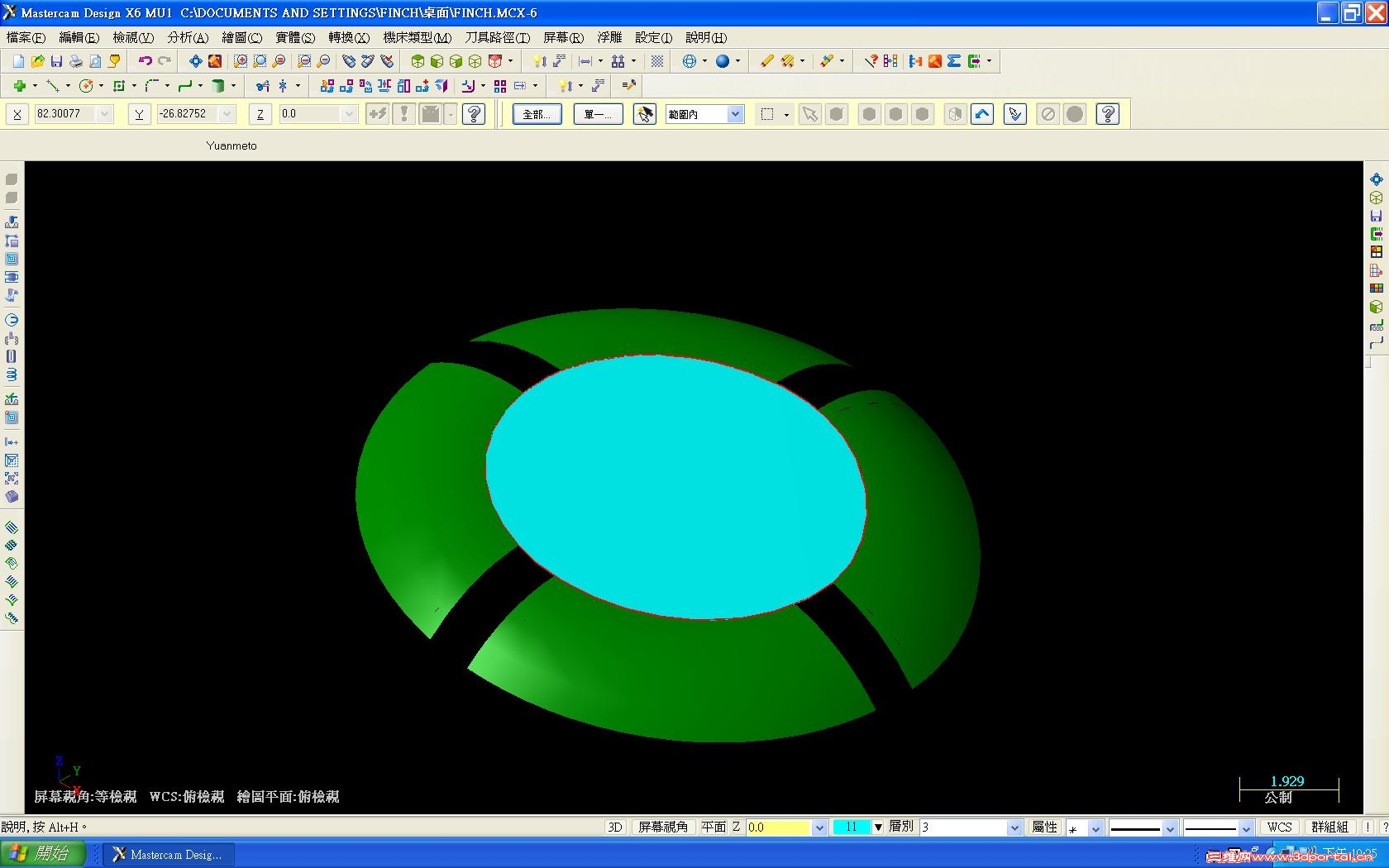Click the 單一... select only button
The width and height of the screenshot is (1389, 868).
click(599, 114)
